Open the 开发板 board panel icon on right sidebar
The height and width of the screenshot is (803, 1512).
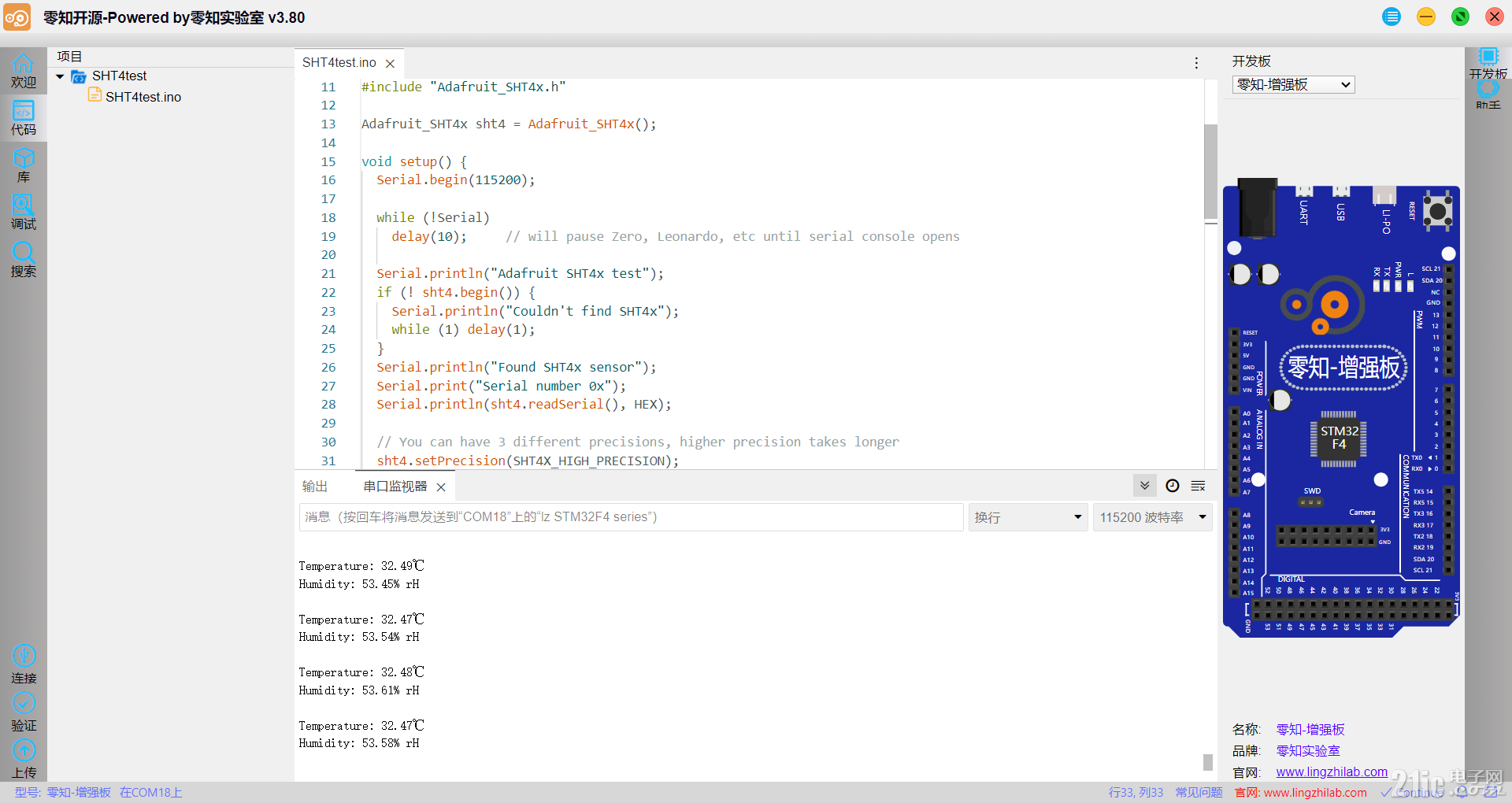click(x=1488, y=64)
